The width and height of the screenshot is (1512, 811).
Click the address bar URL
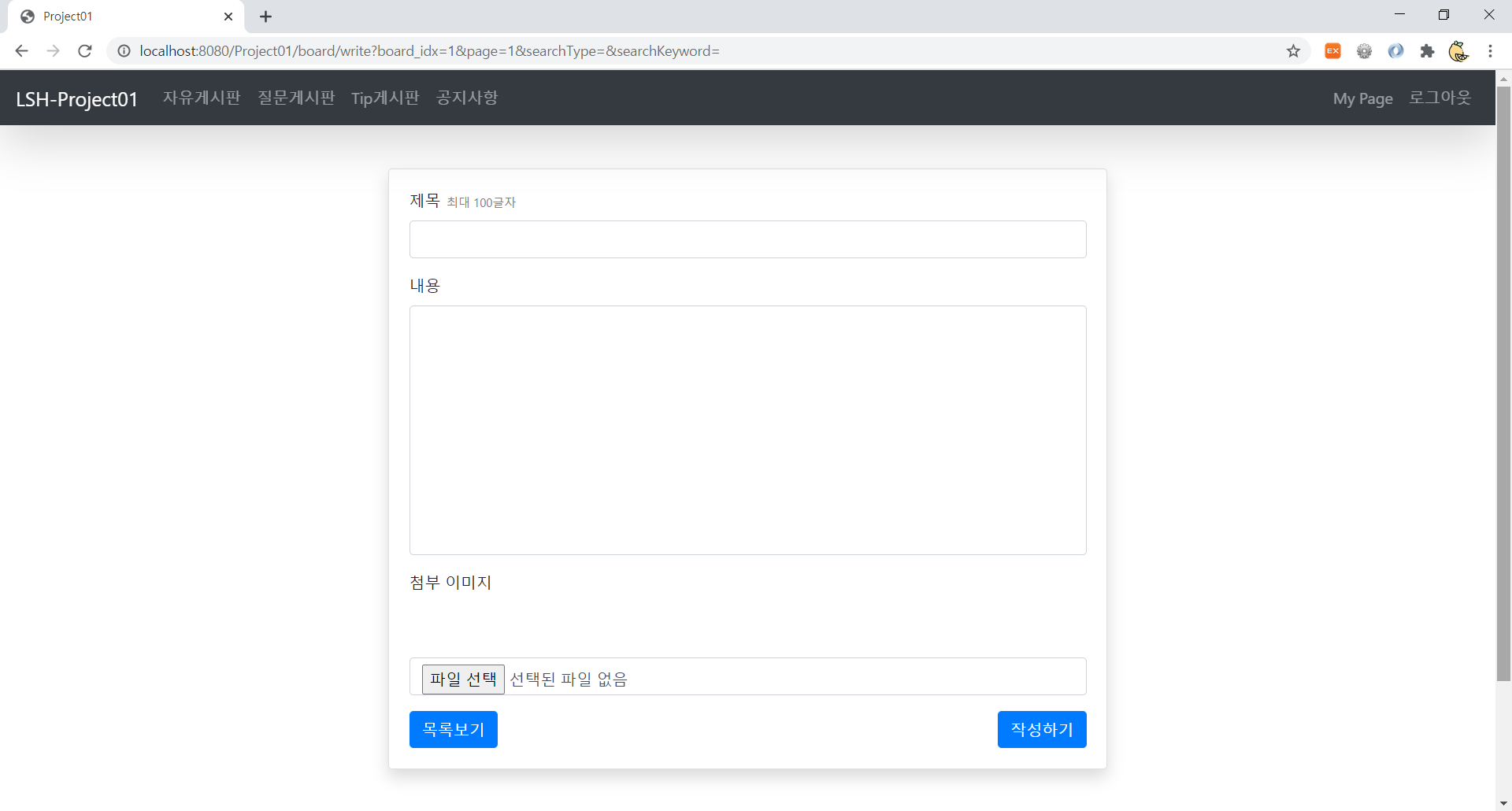[x=429, y=51]
